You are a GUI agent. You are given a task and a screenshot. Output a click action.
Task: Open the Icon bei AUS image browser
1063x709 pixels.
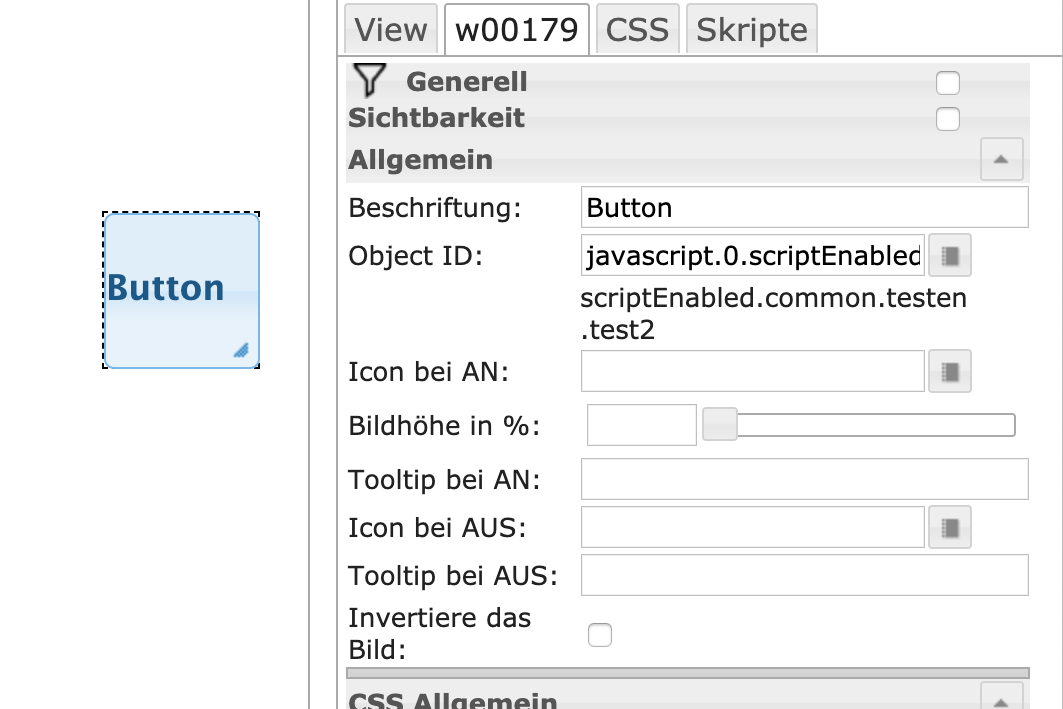coord(950,527)
